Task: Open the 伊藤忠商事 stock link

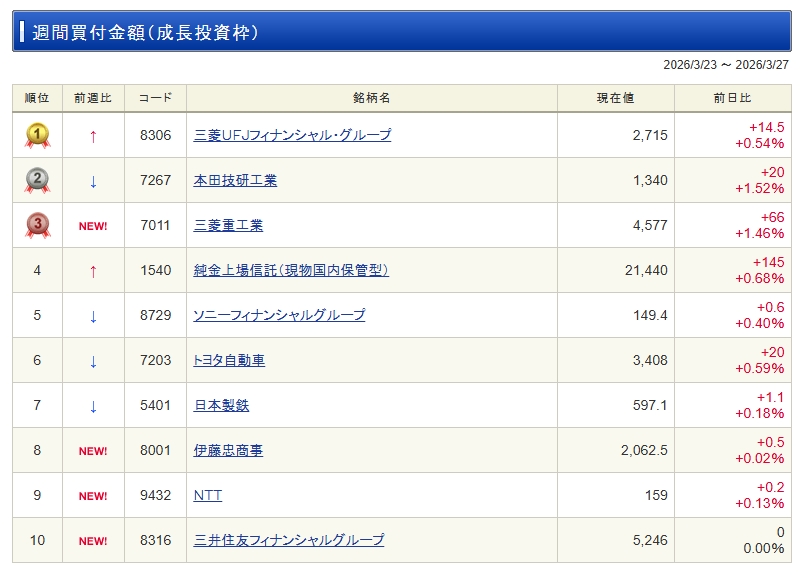Action: (x=228, y=450)
